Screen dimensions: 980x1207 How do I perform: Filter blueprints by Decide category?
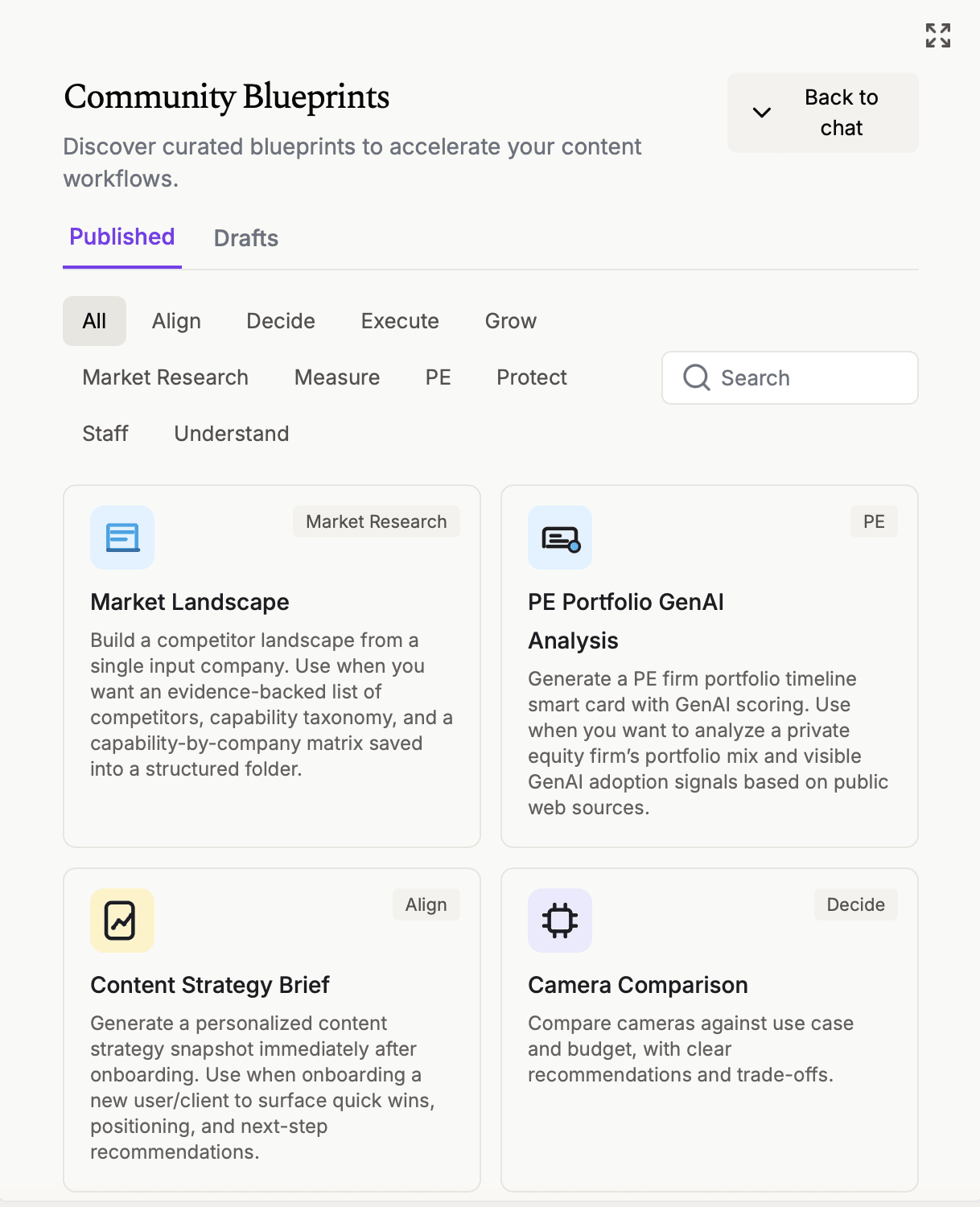pyautogui.click(x=281, y=321)
